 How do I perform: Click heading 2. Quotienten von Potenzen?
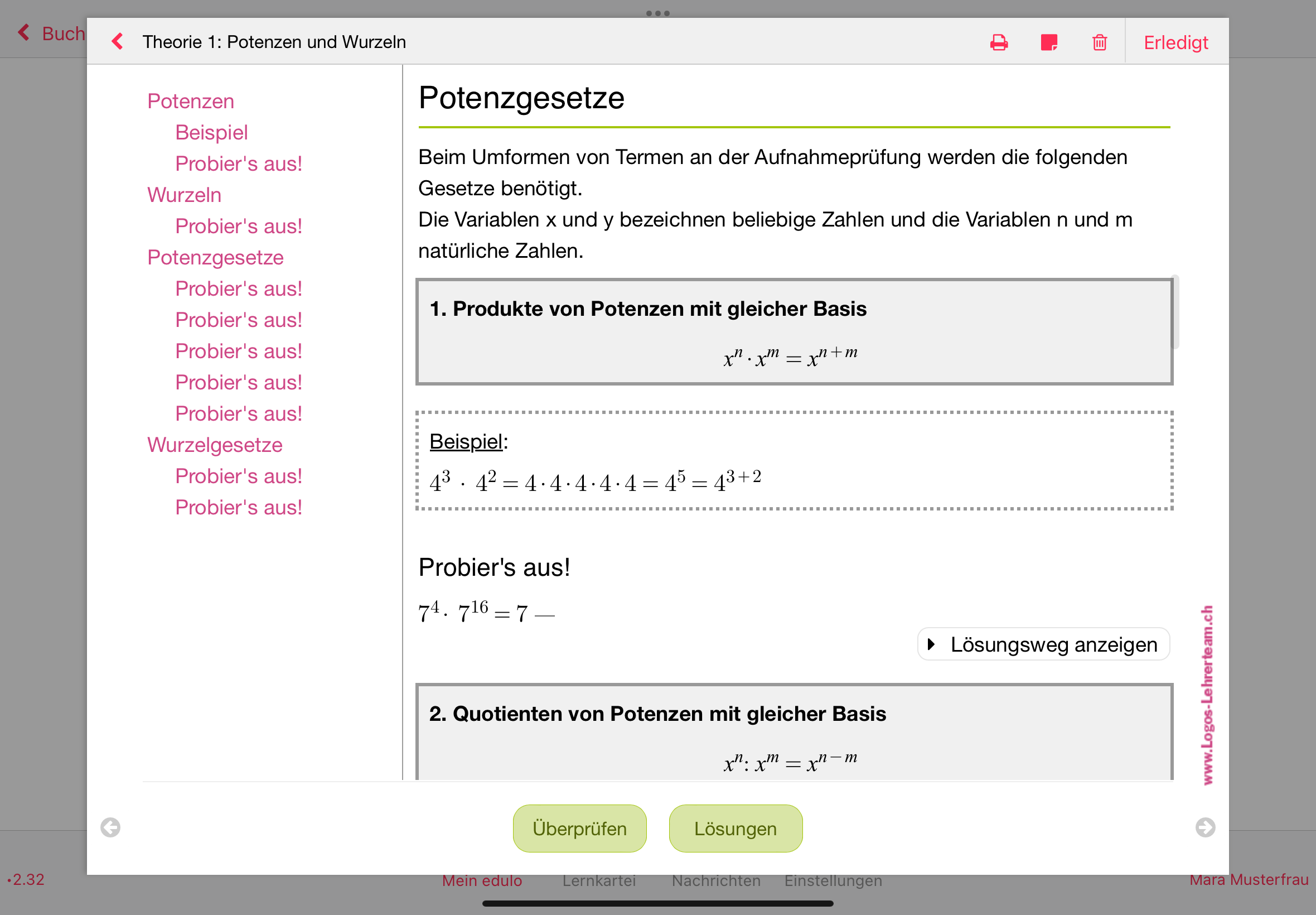tap(657, 714)
